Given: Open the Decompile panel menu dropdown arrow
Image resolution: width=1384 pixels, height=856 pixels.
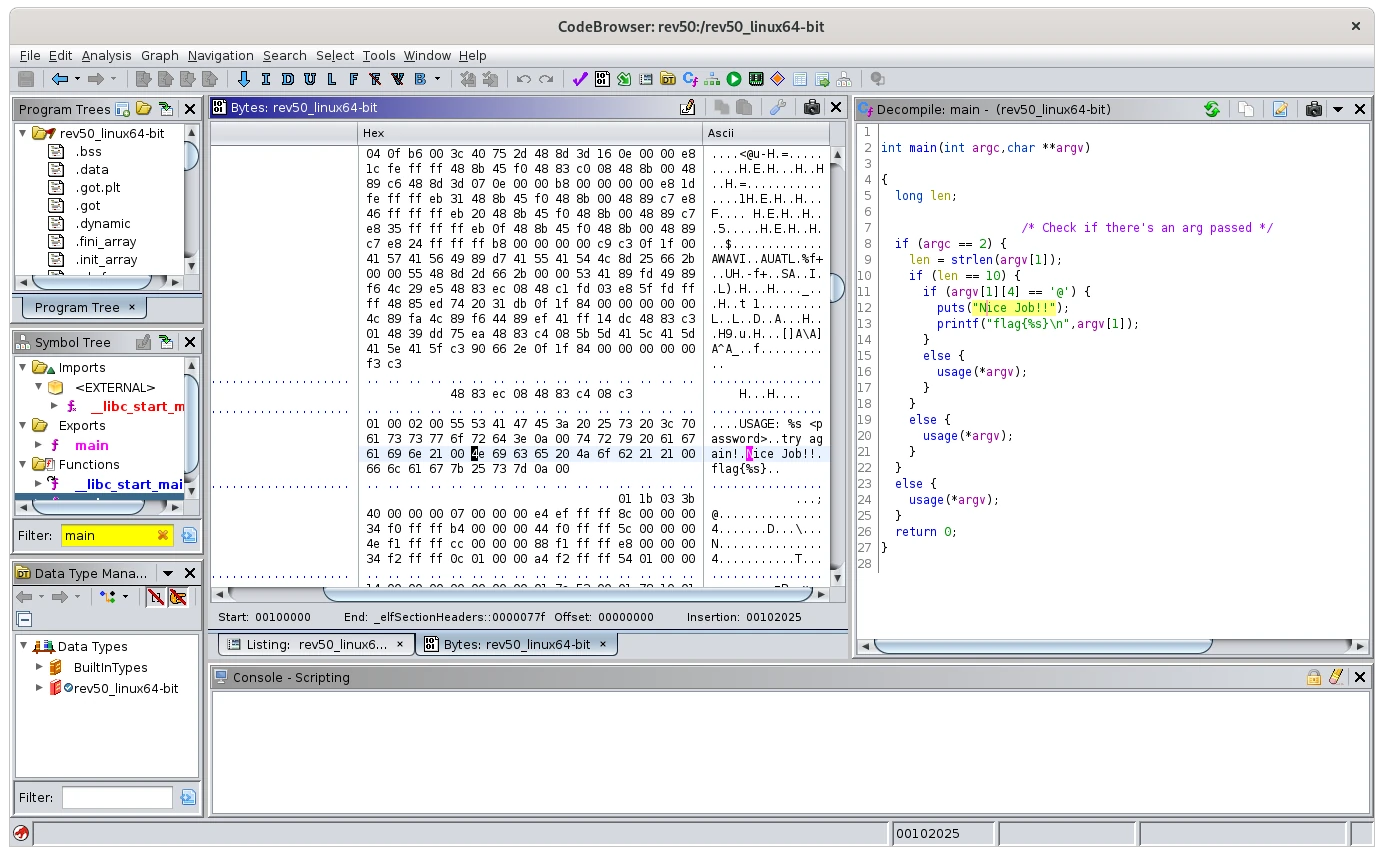Looking at the screenshot, I should (x=1338, y=109).
